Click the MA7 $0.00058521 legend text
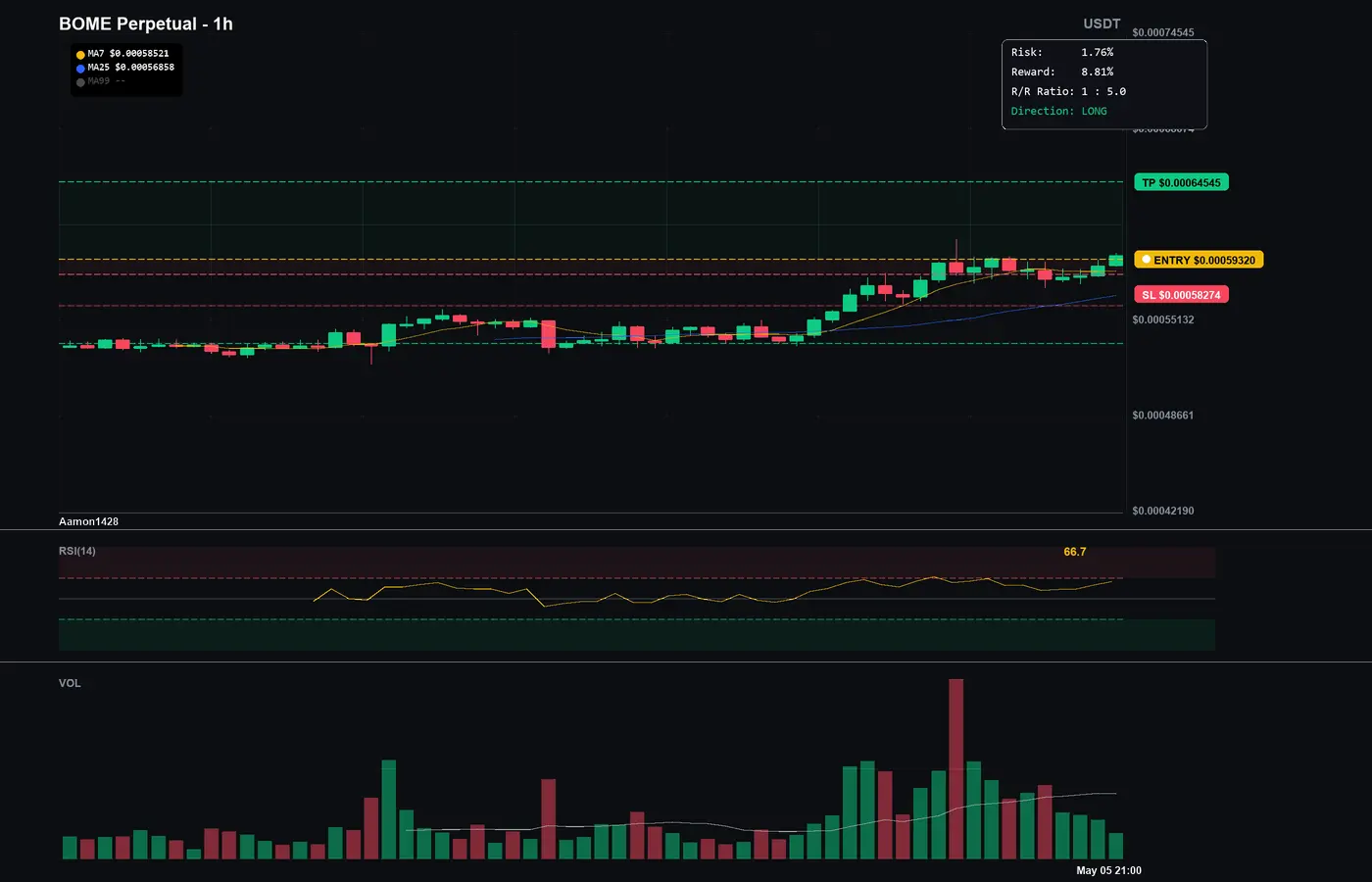This screenshot has width=1372, height=882. click(x=128, y=54)
